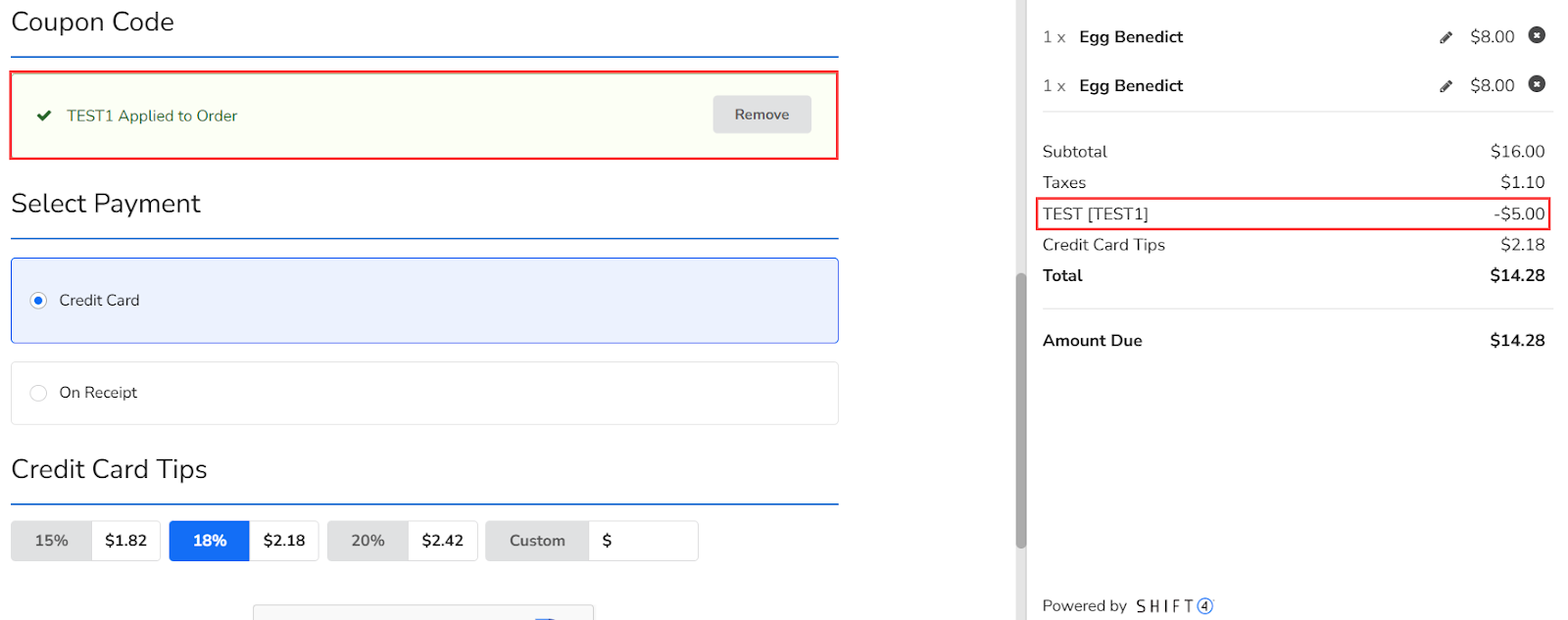Viewport: 1568px width, 620px height.
Task: Choose the On Receipt payment option
Action: point(38,393)
